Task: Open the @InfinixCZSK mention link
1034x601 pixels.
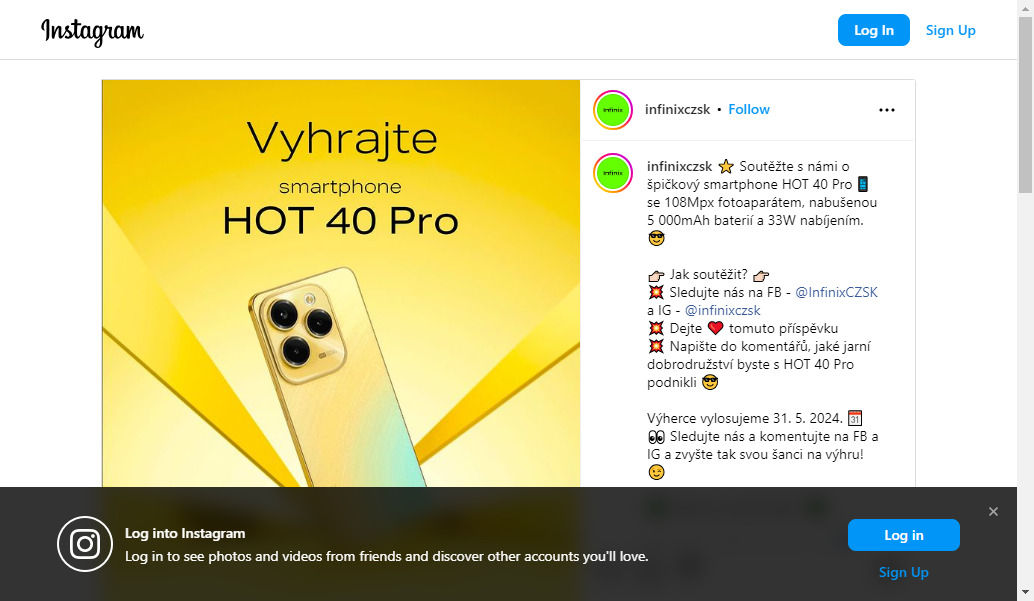Action: coord(836,292)
